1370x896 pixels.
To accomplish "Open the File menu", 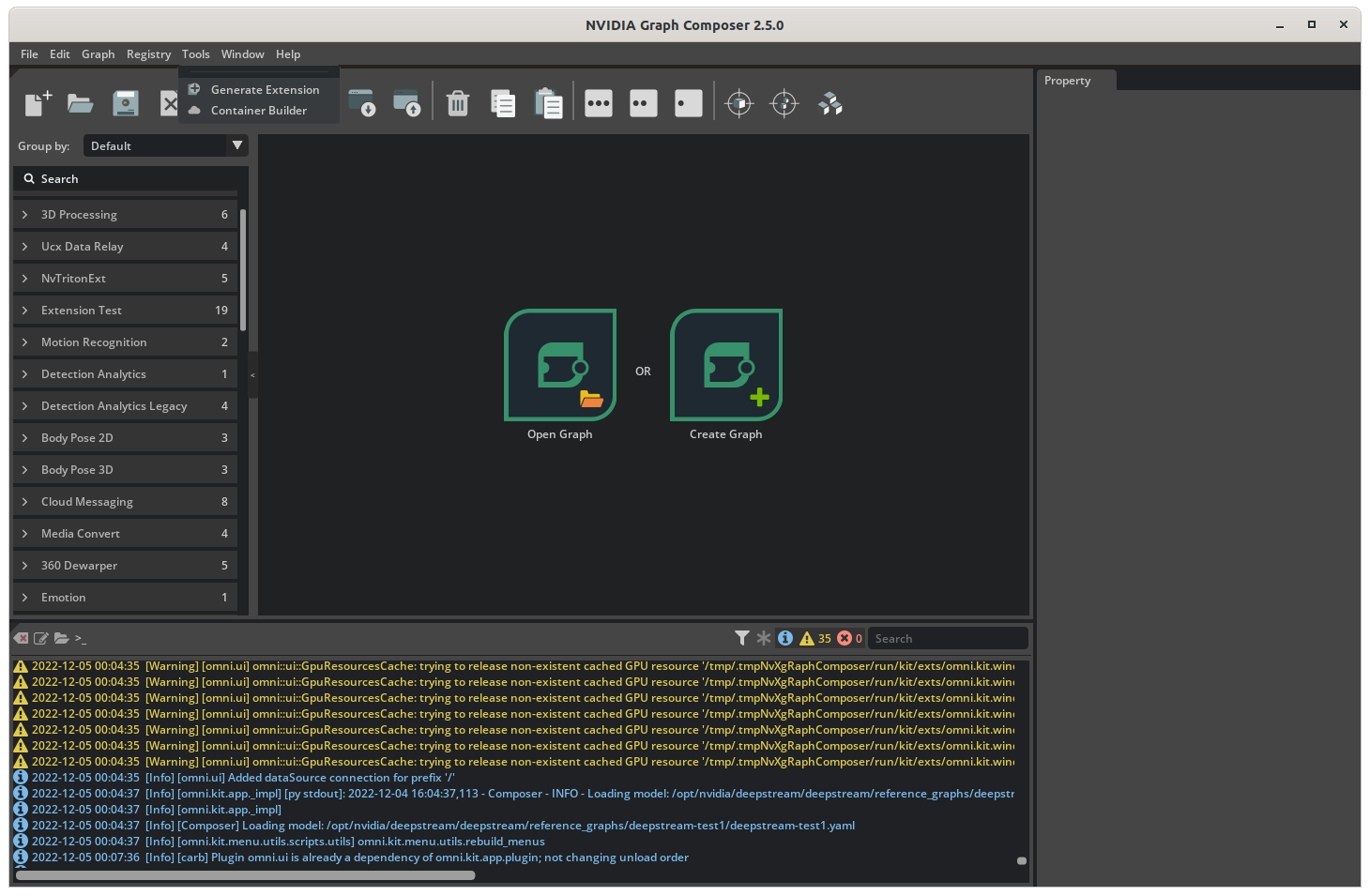I will (x=29, y=54).
